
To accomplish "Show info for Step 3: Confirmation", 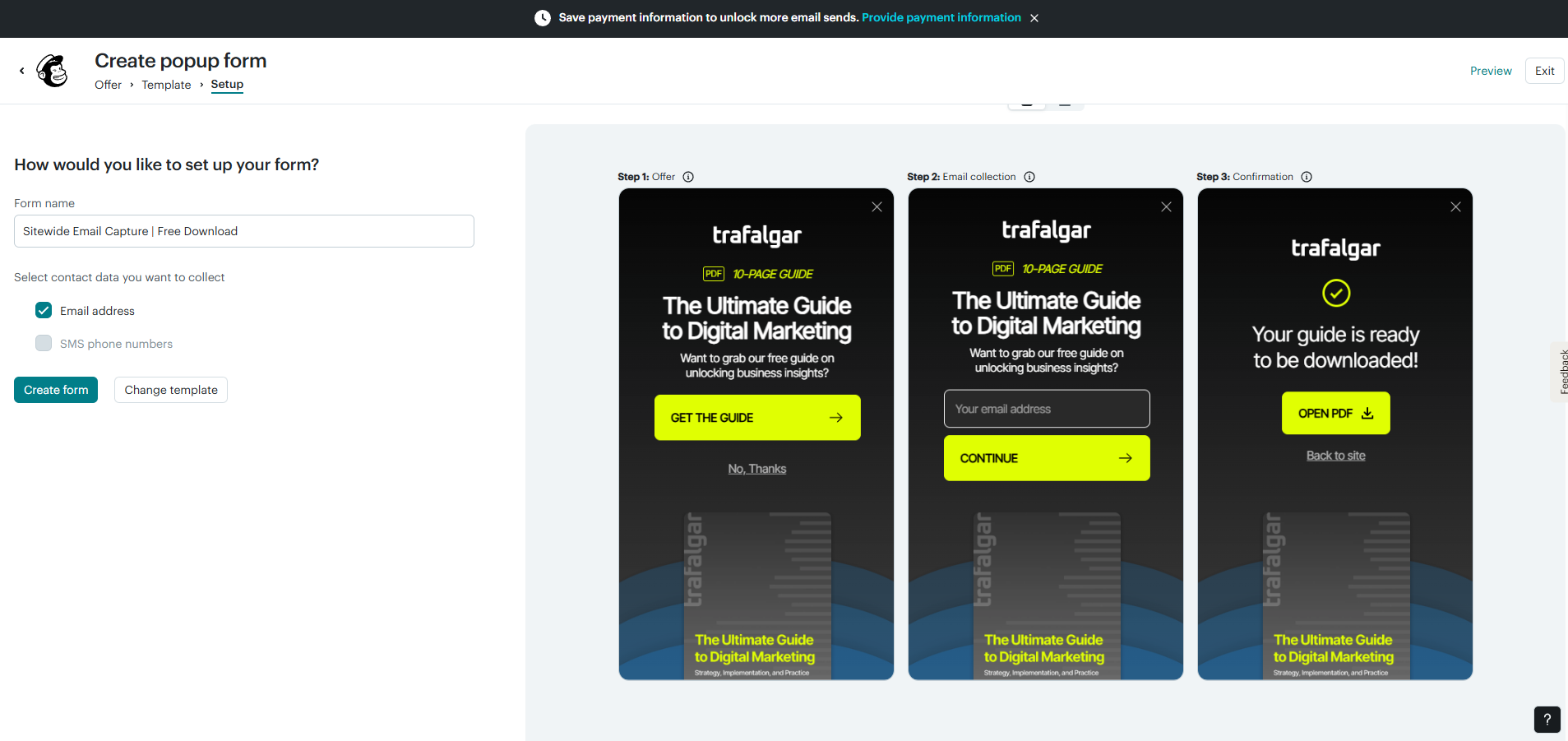I will (1307, 177).
